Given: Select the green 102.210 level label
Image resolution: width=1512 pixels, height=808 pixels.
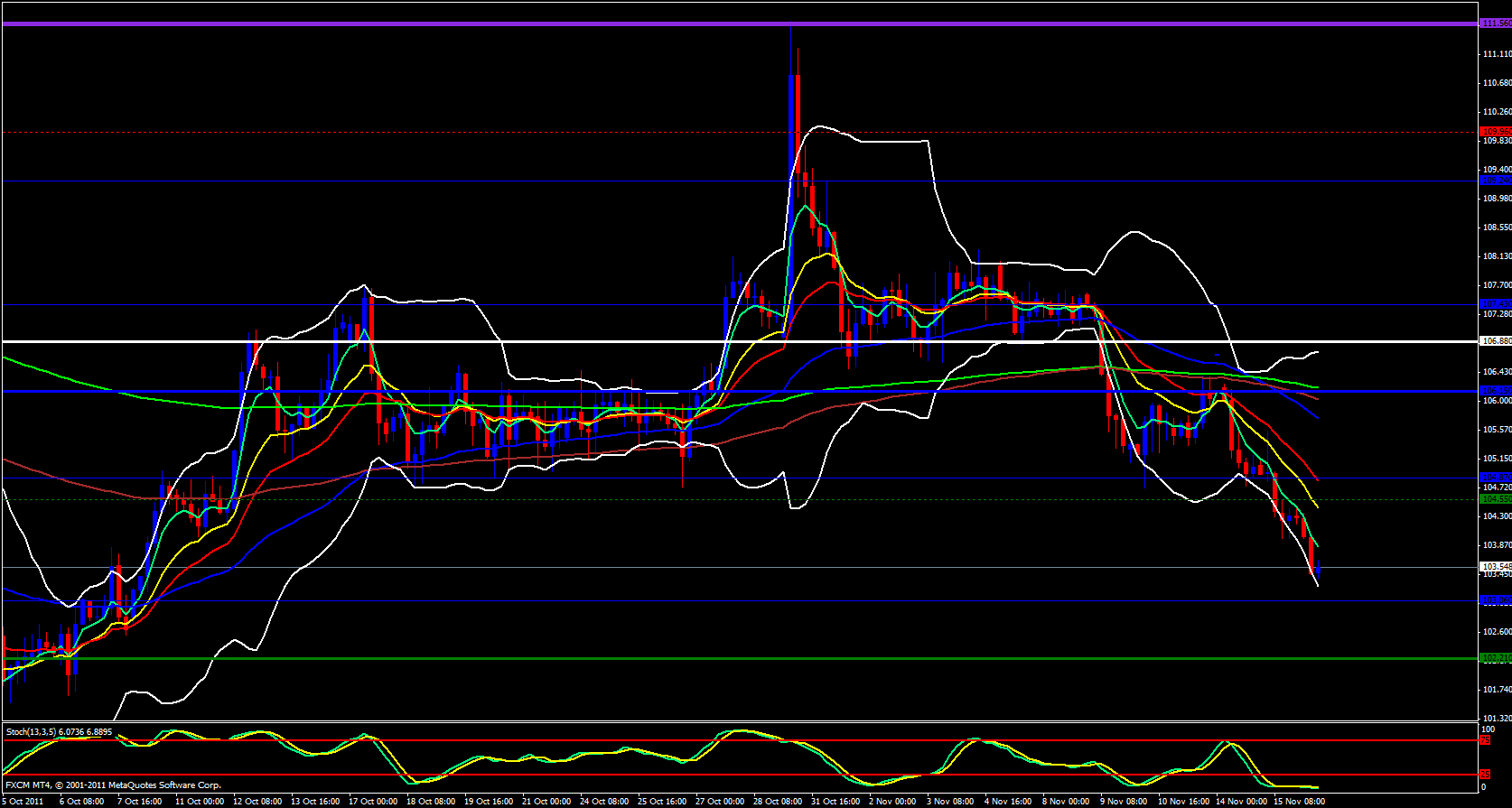Looking at the screenshot, I should (x=1496, y=658).
